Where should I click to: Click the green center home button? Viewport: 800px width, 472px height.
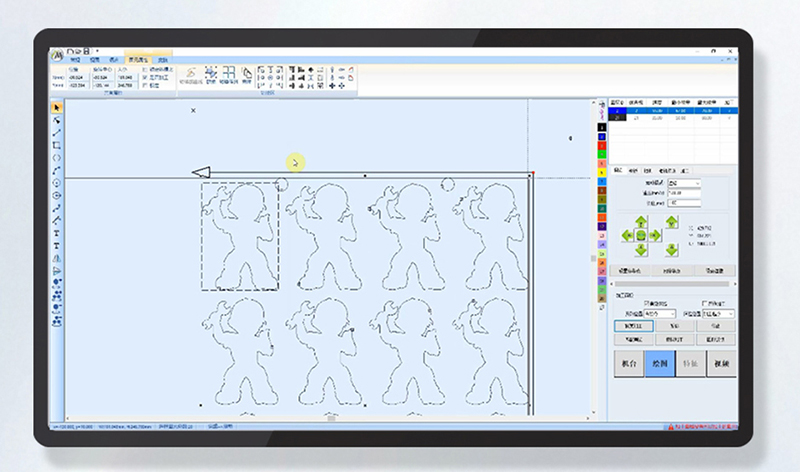click(640, 235)
